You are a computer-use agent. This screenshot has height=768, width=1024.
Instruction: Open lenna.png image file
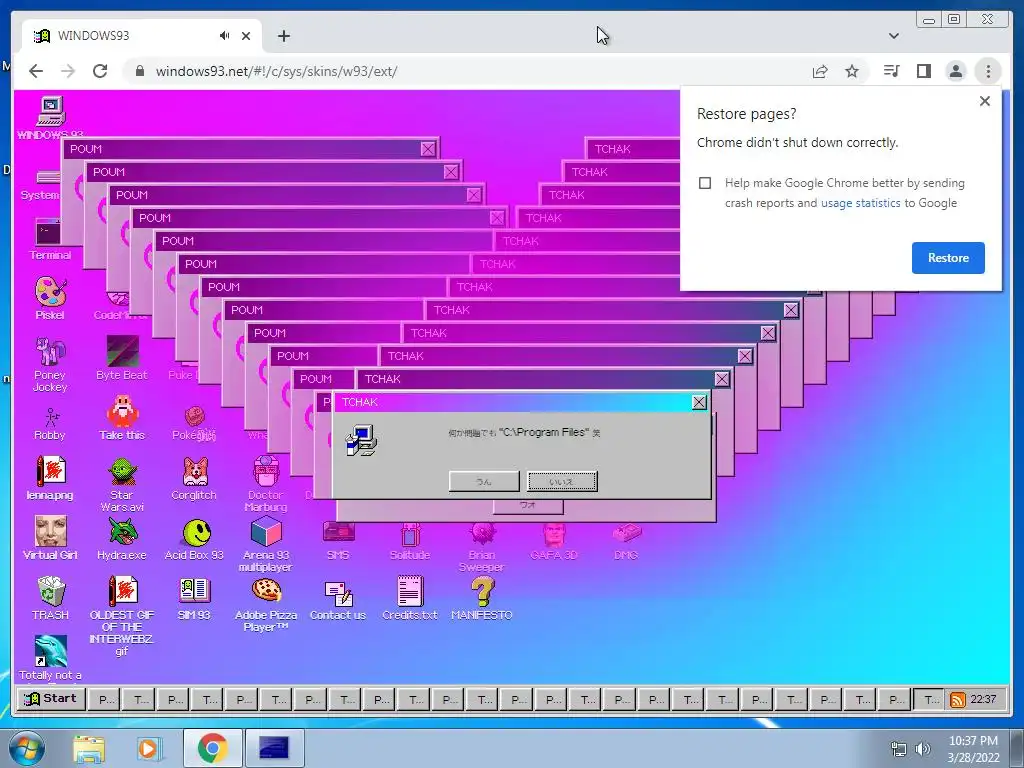tap(50, 478)
